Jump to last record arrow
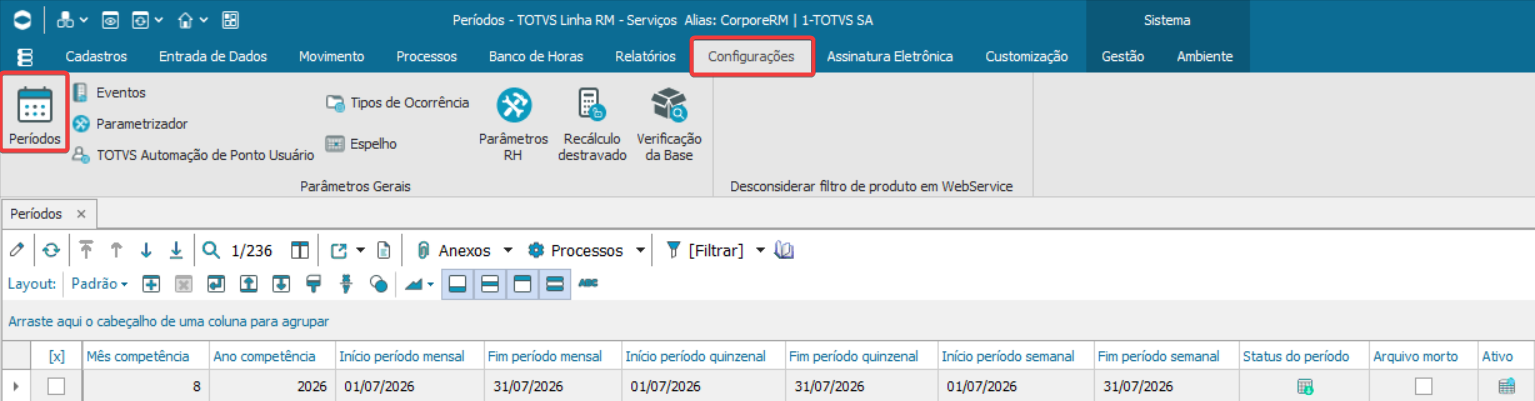Image resolution: width=1535 pixels, height=401 pixels. point(176,250)
